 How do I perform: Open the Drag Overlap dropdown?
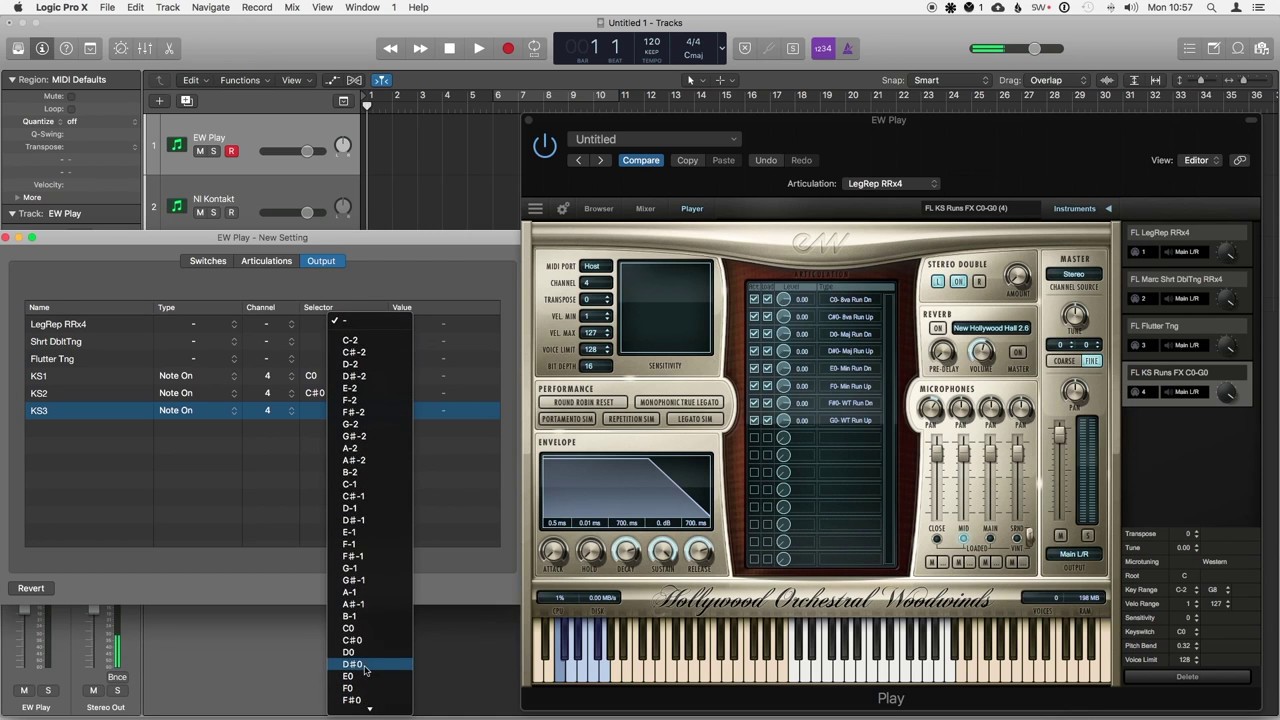[1058, 80]
